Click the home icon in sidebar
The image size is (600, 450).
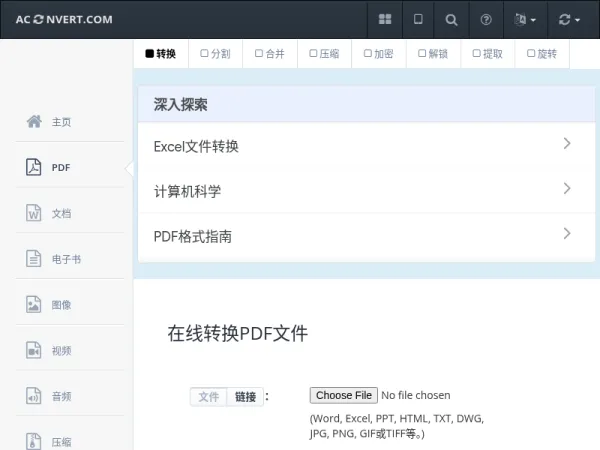(x=34, y=122)
